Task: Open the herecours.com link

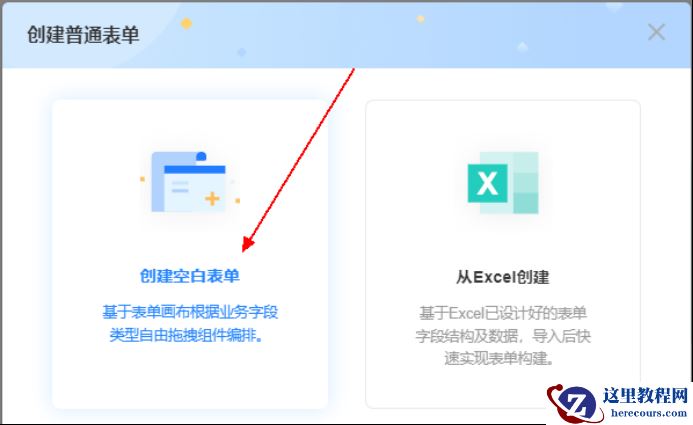Action: click(649, 413)
